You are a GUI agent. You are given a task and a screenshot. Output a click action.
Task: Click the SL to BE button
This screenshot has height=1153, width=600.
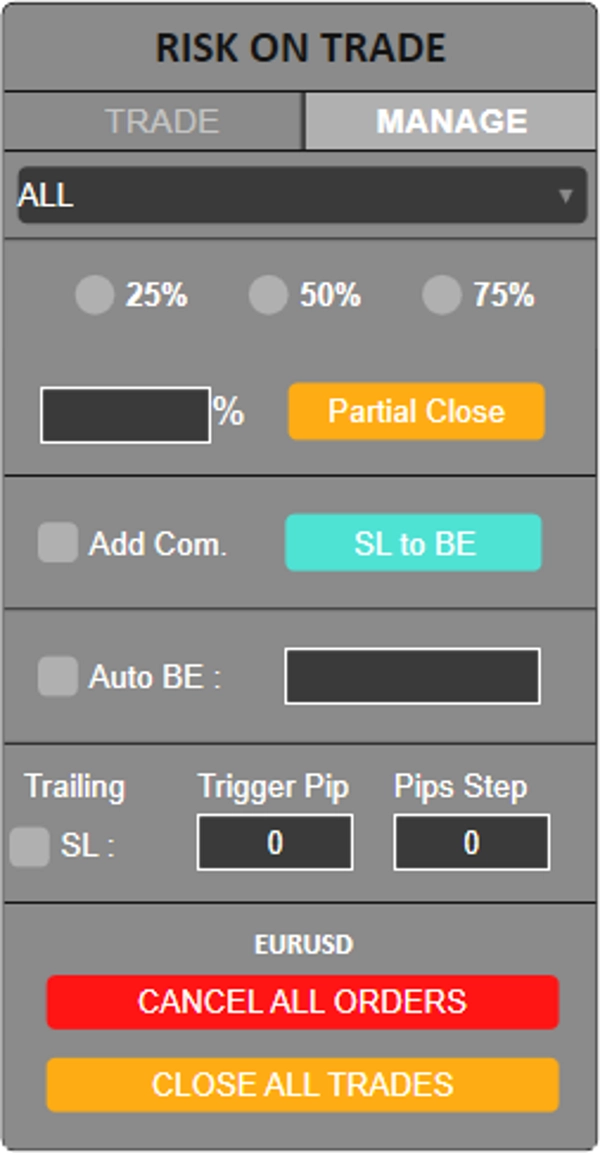tap(414, 543)
